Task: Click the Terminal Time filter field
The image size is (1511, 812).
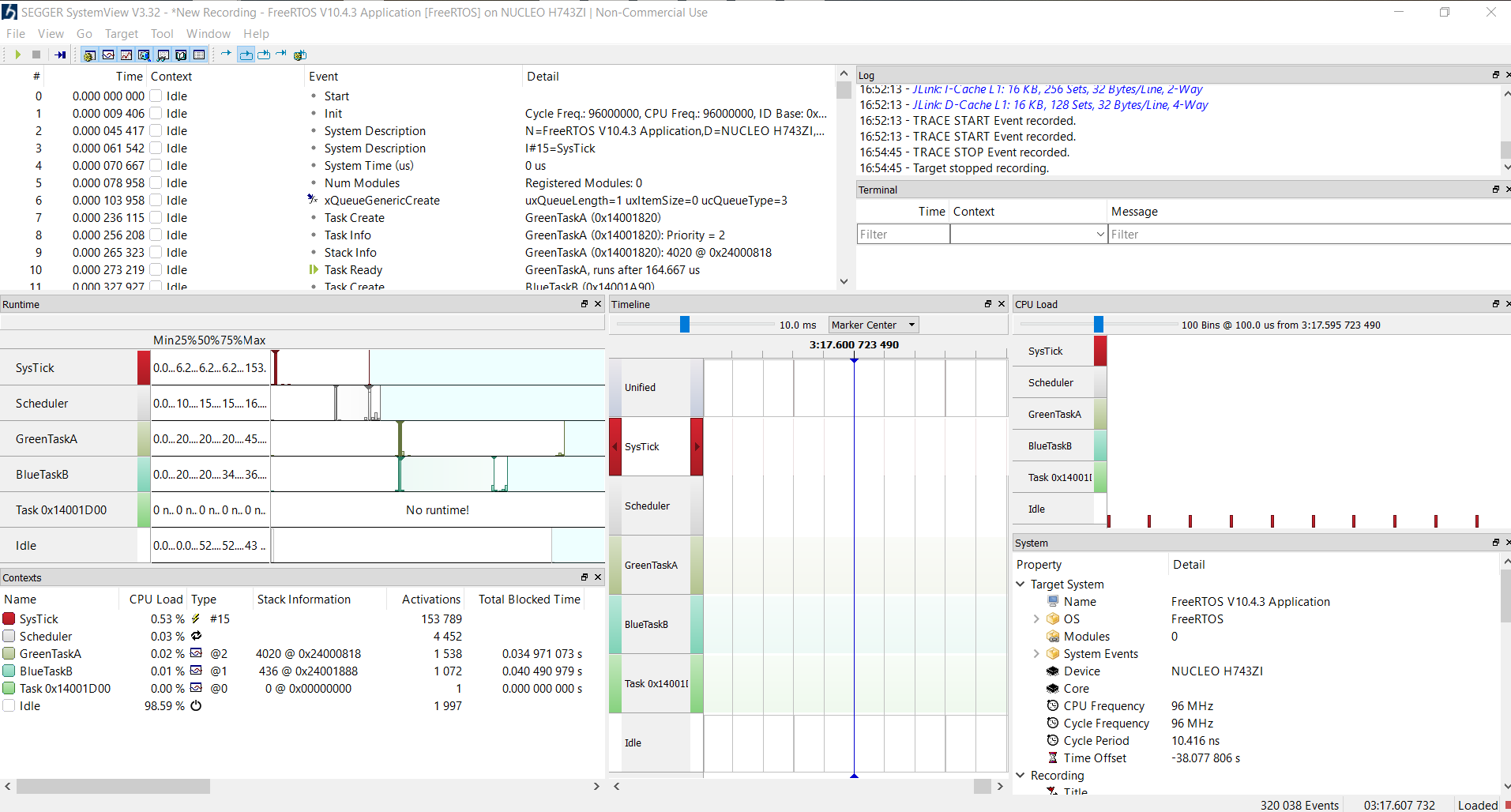Action: (x=904, y=234)
